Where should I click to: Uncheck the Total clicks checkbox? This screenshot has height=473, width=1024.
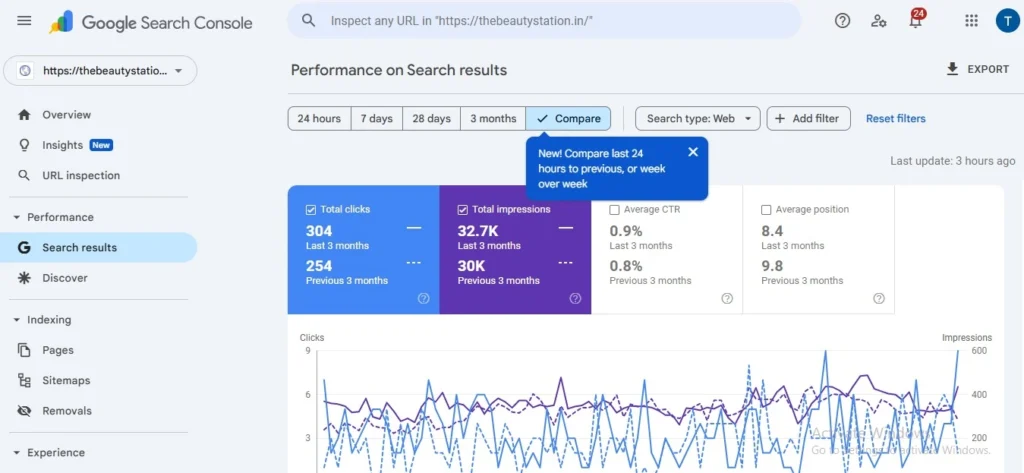point(310,210)
